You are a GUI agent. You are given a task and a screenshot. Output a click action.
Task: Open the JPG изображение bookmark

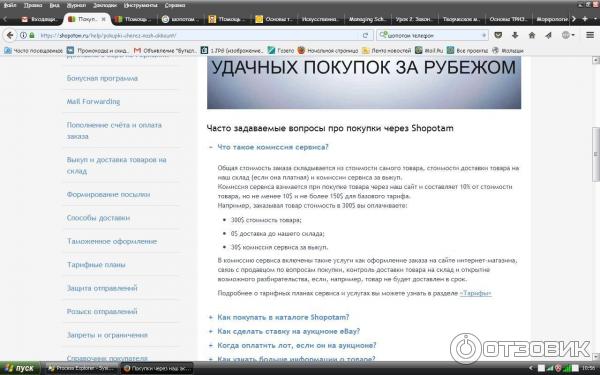[232, 51]
